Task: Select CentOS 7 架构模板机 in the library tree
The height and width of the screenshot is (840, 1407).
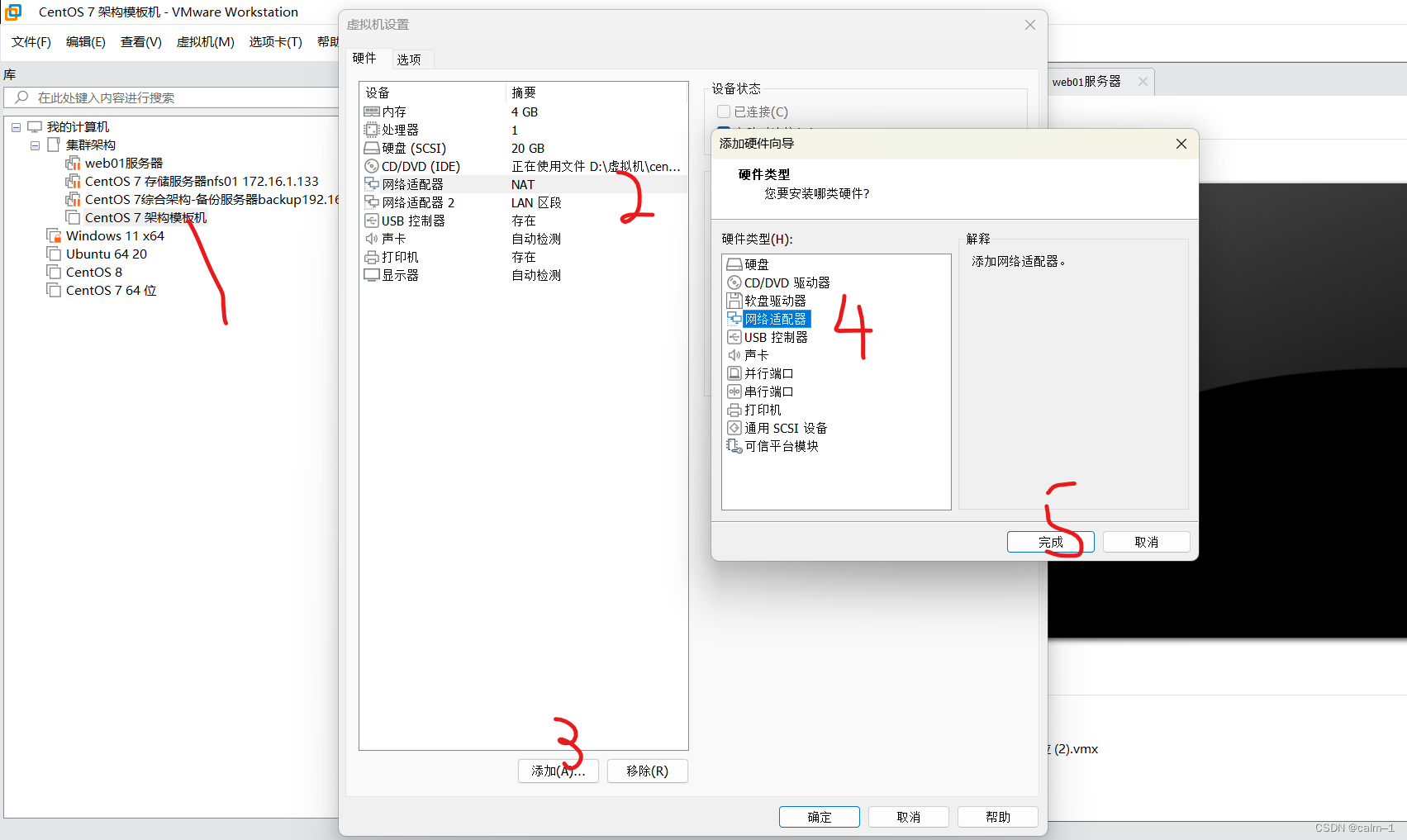Action: tap(145, 218)
